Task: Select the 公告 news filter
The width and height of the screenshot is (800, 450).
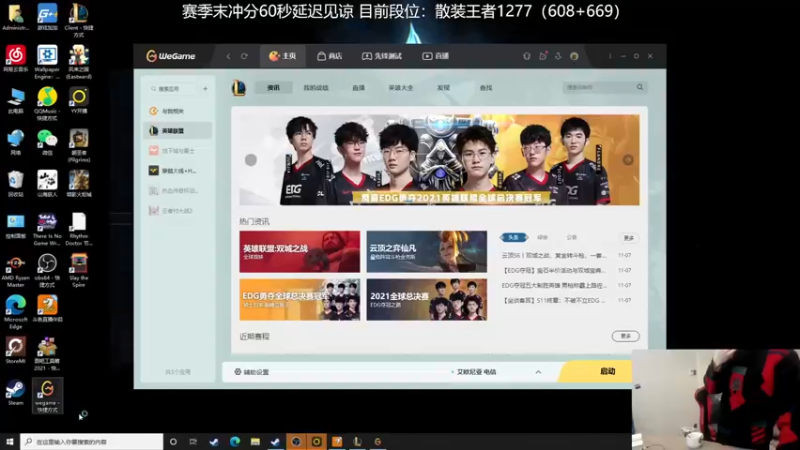Action: coord(571,237)
